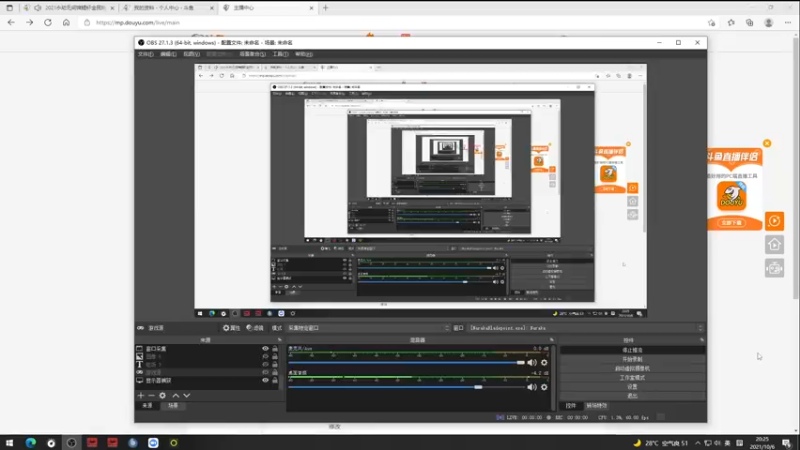Move selected source down
The height and width of the screenshot is (450, 800).
(x=187, y=395)
